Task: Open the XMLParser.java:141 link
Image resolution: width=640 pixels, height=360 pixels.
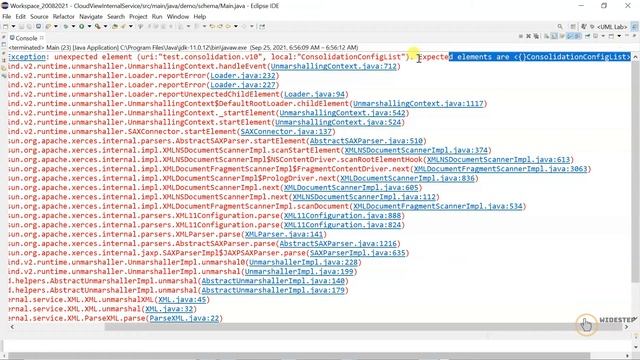Action: point(284,234)
